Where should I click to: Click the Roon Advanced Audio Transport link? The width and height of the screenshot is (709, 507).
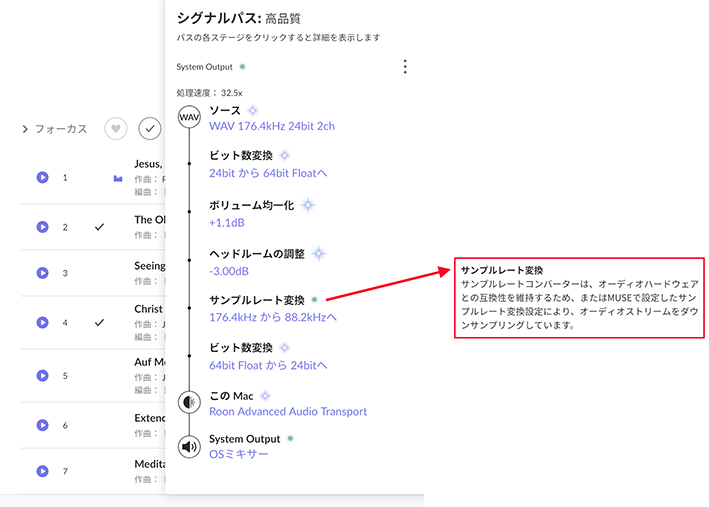(x=288, y=411)
